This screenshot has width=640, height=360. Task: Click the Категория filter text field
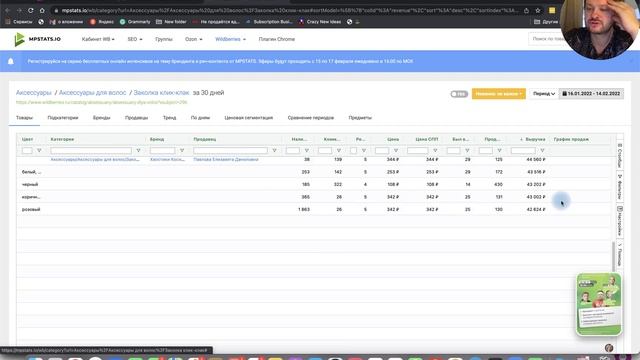pyautogui.click(x=91, y=151)
